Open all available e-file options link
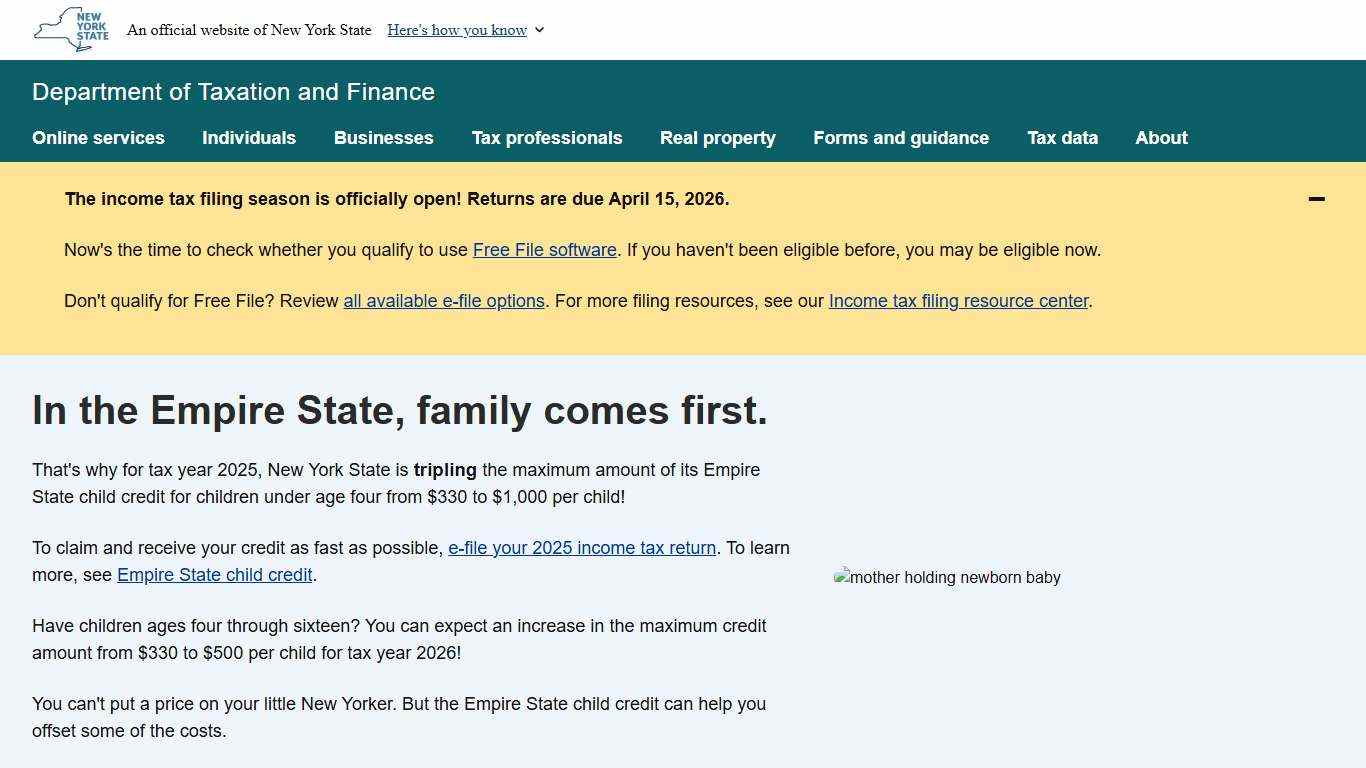Screen dimensions: 1366x768 (444, 301)
